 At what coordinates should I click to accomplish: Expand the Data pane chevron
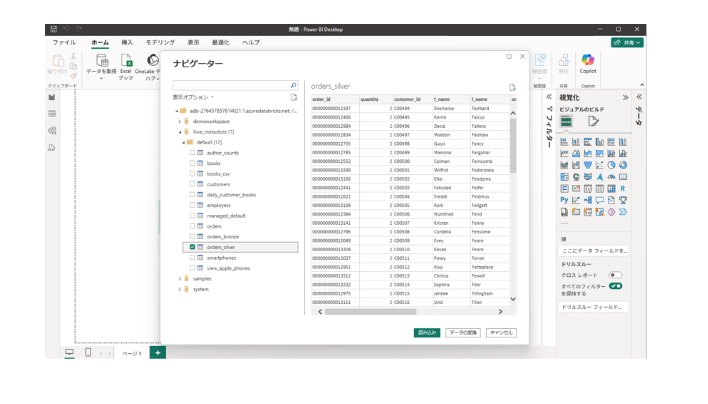click(639, 97)
